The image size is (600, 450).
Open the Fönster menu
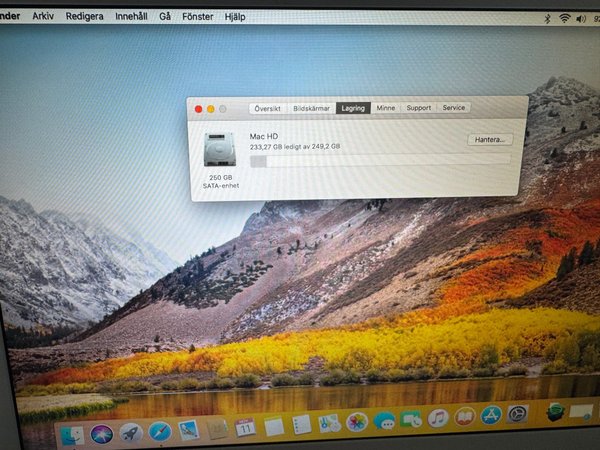coord(197,17)
